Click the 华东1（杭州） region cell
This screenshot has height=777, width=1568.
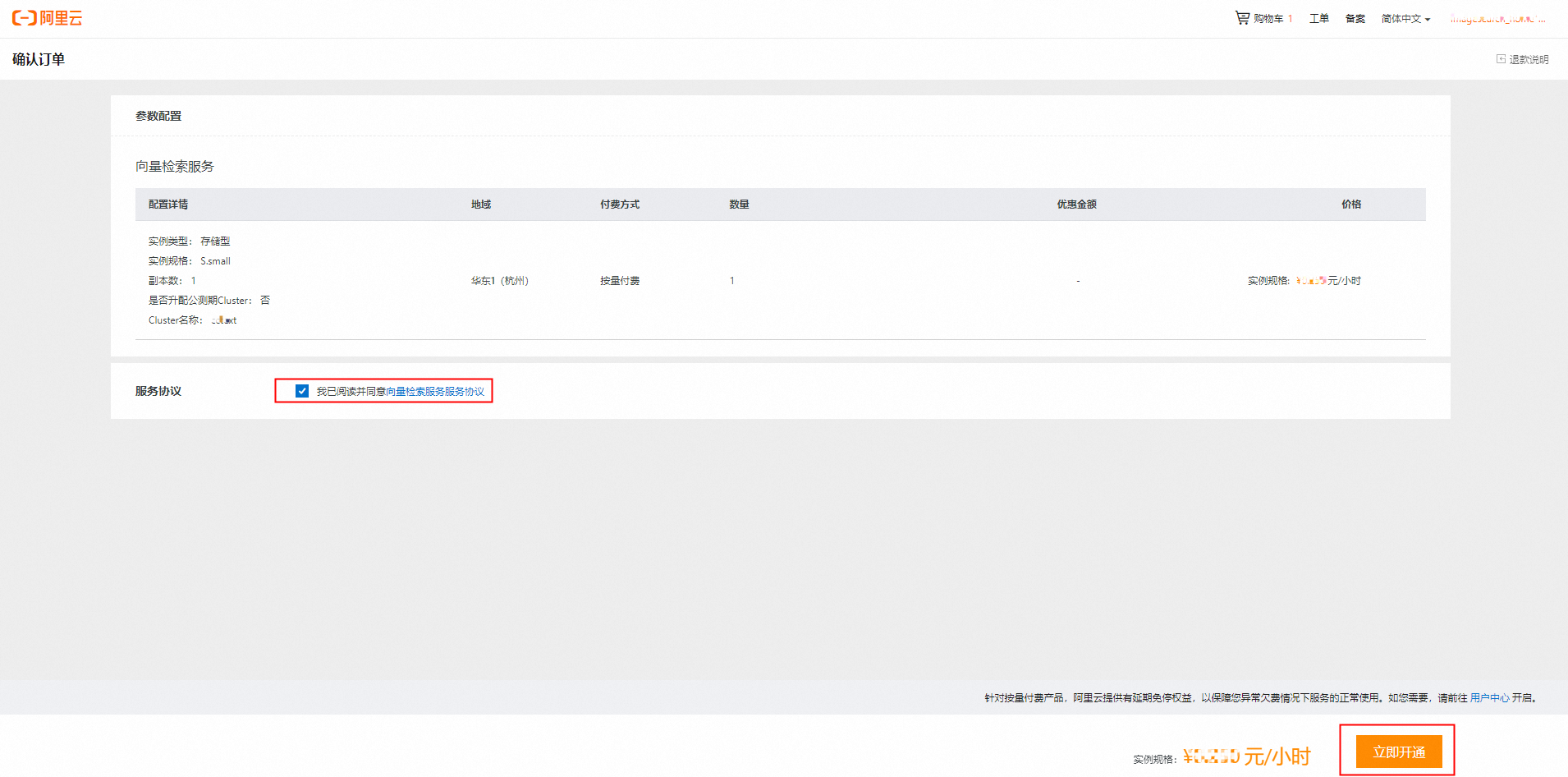click(500, 281)
